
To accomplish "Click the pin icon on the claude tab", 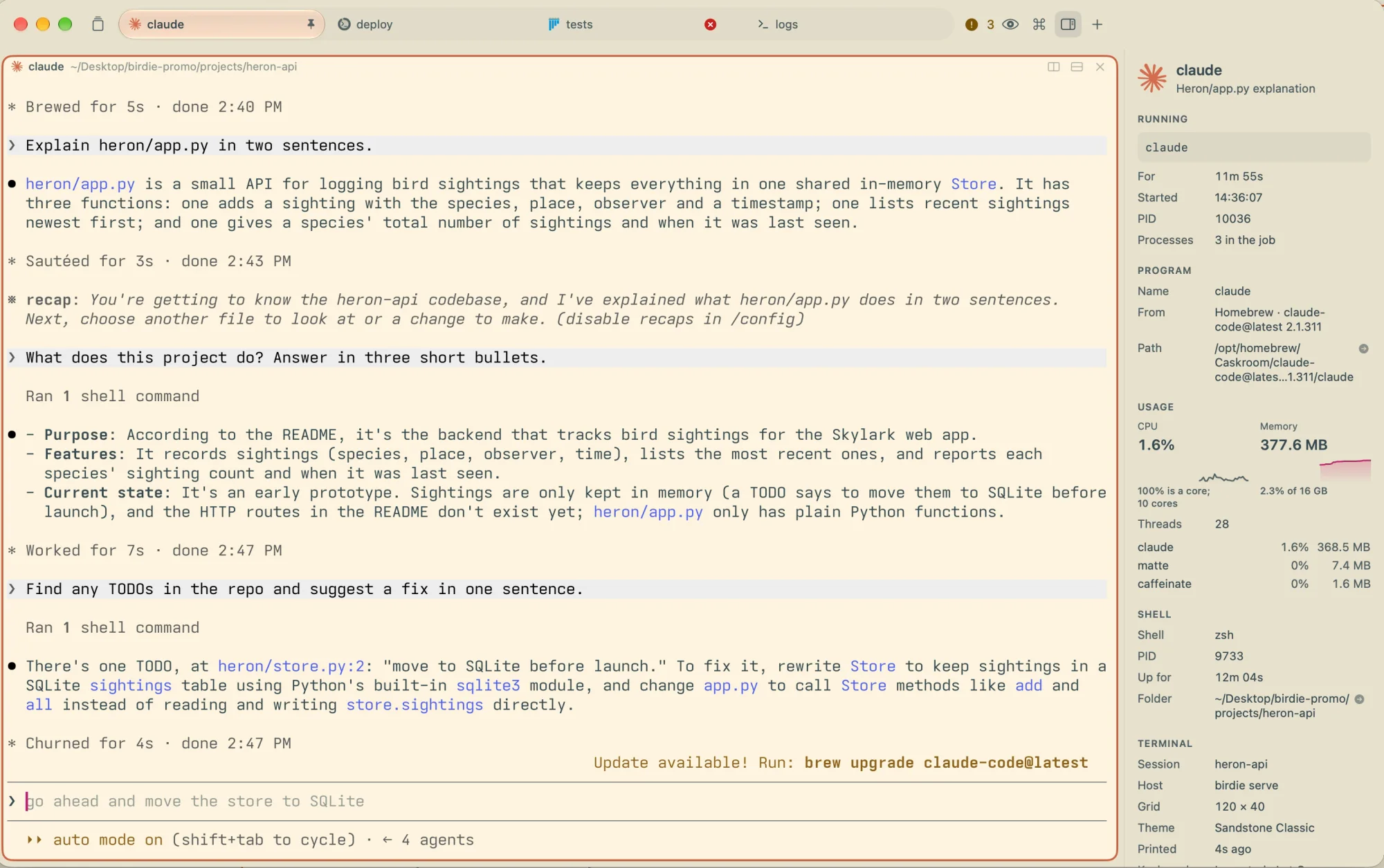I will click(311, 24).
